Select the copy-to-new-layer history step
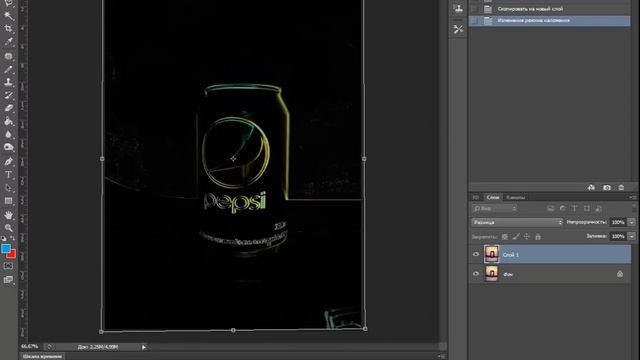640x360 pixels. (549, 9)
